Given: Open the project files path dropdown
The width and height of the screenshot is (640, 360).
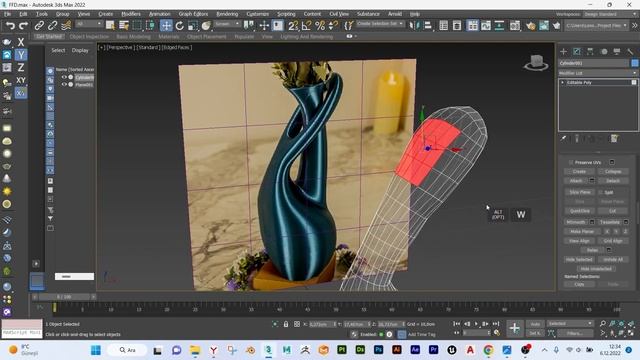Looking at the screenshot, I should pos(596,25).
